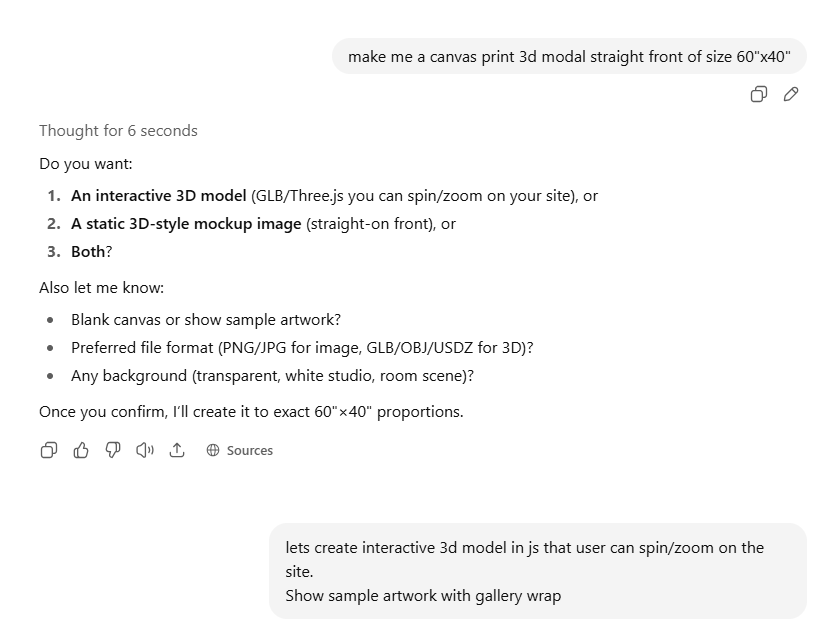Viewport: 821px width, 642px height.
Task: Open the Sources list
Action: (240, 451)
